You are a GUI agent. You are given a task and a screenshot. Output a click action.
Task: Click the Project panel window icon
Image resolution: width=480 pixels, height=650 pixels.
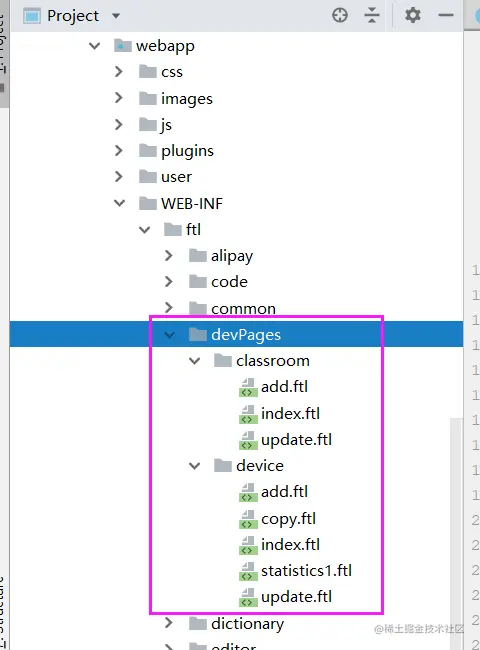click(x=32, y=16)
